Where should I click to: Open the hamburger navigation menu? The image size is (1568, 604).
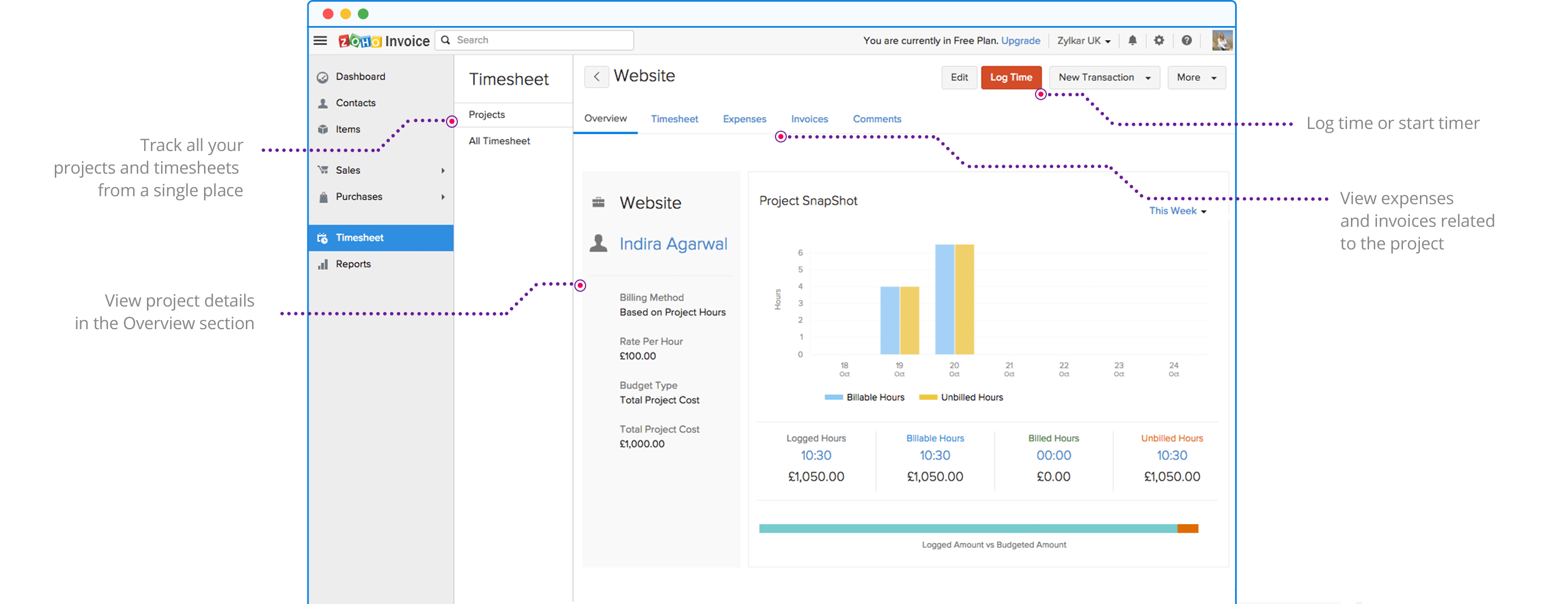coord(320,41)
